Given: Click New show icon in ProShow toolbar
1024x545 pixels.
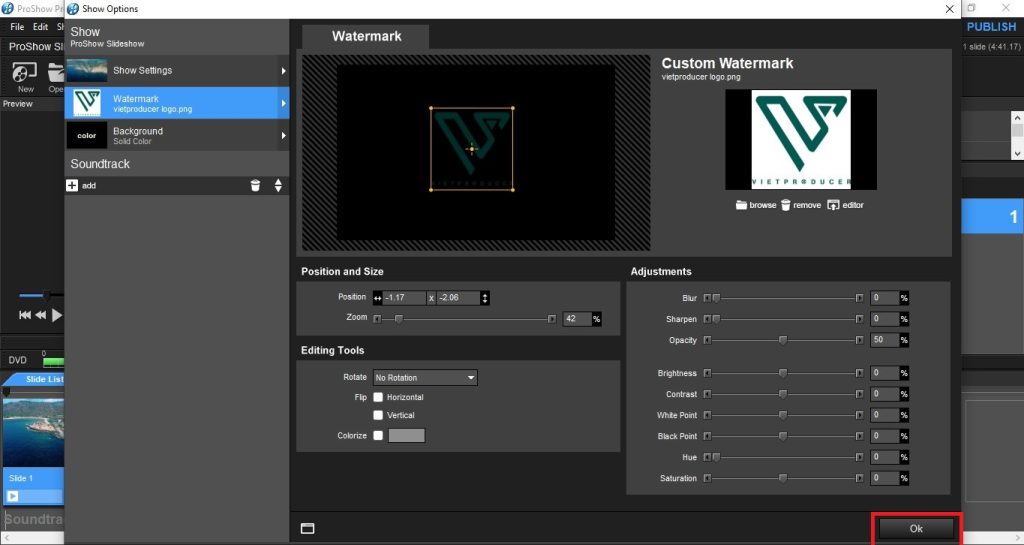Looking at the screenshot, I should 25,78.
